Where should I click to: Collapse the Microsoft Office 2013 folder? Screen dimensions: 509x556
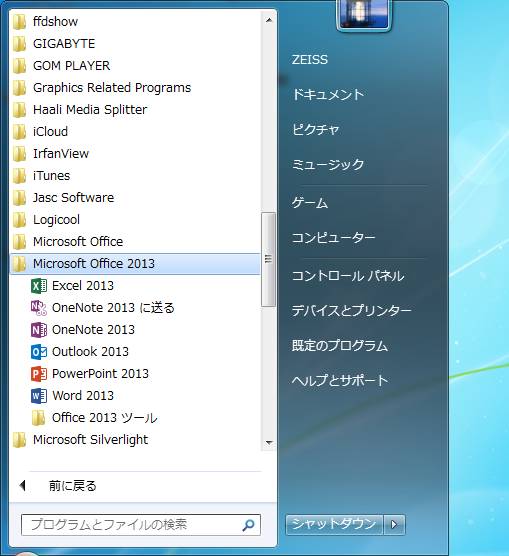pos(135,264)
